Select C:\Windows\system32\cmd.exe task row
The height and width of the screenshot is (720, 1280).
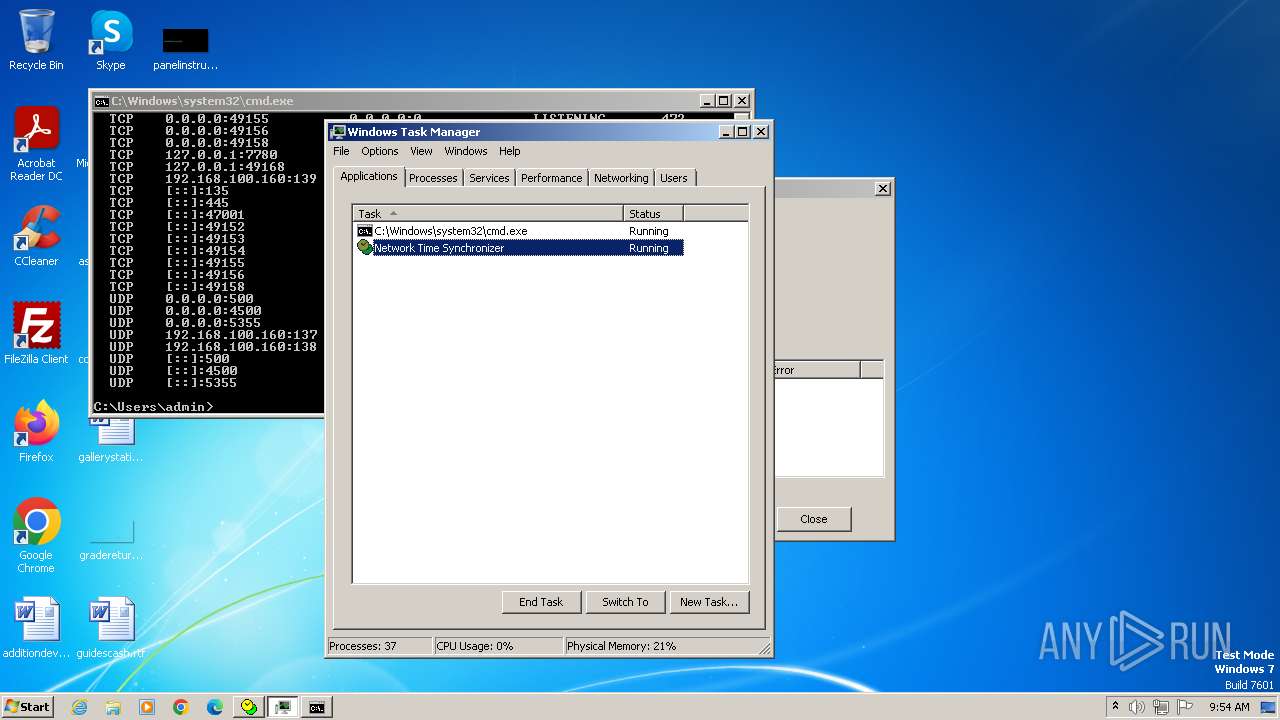[x=519, y=231]
